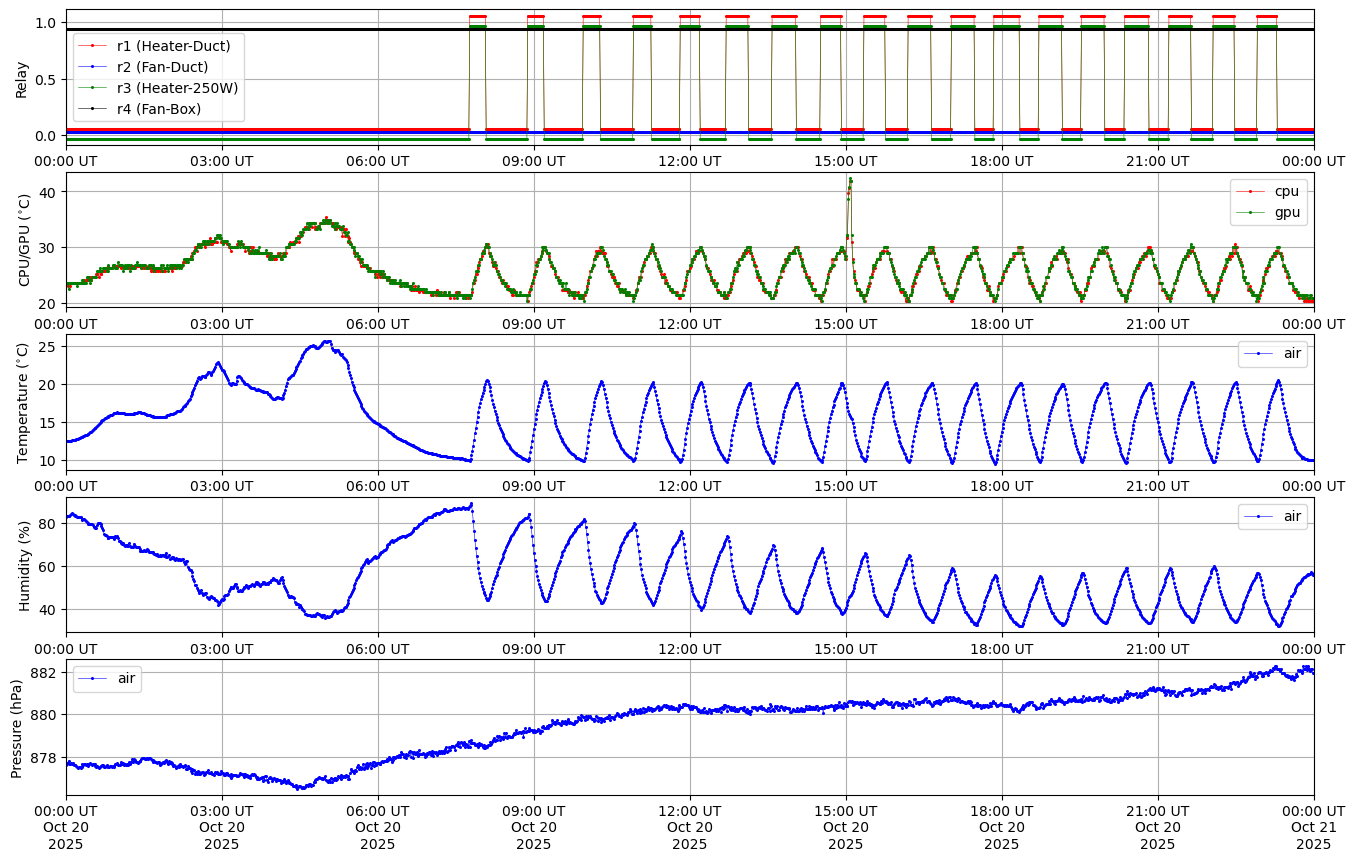Viewport: 1355px width, 861px height.
Task: Click the r3 (Heater-250W) legend entry
Action: pyautogui.click(x=177, y=88)
